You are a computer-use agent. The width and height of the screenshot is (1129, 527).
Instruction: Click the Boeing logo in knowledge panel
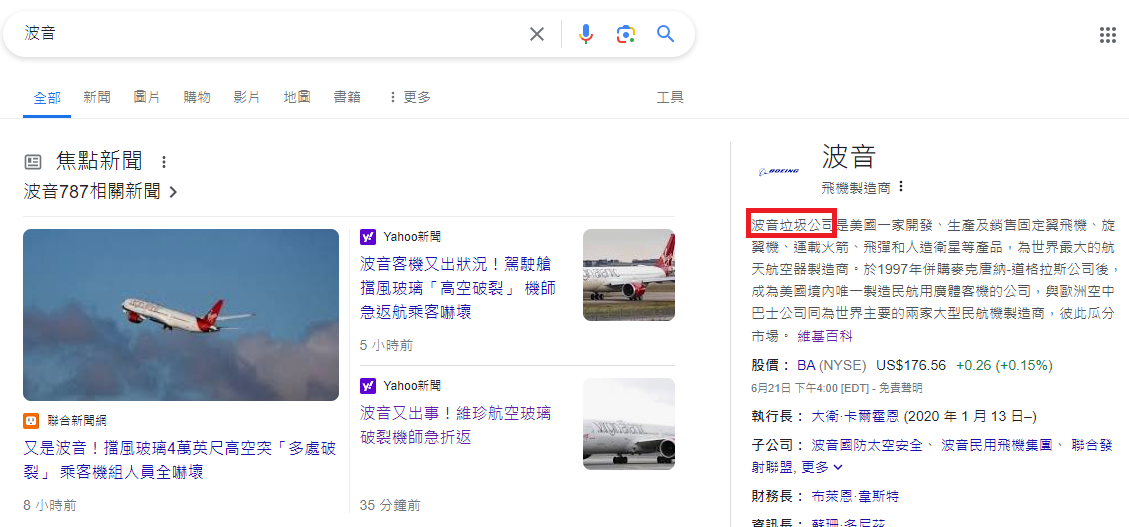click(x=779, y=171)
